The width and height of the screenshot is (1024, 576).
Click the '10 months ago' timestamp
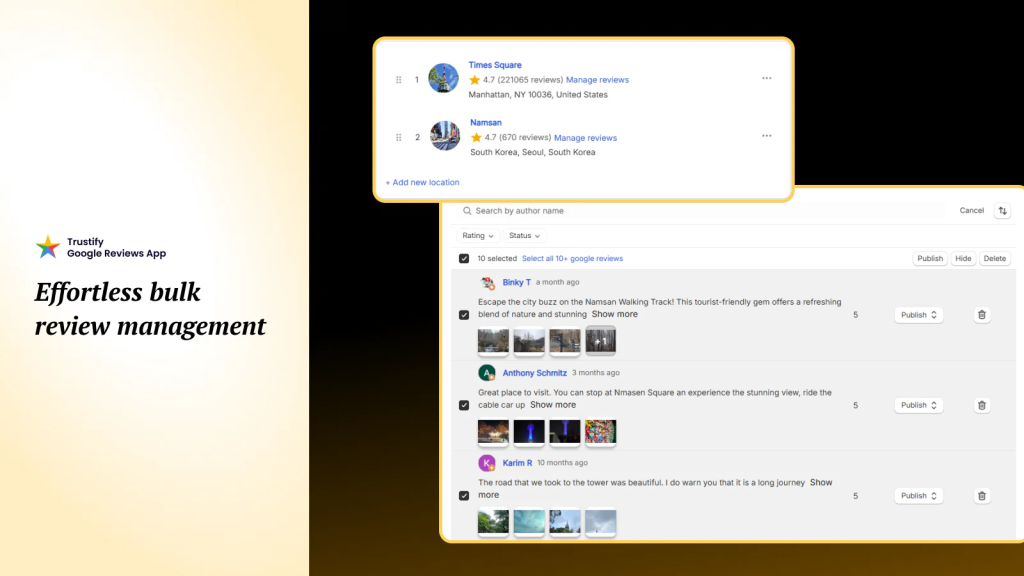[x=562, y=463]
